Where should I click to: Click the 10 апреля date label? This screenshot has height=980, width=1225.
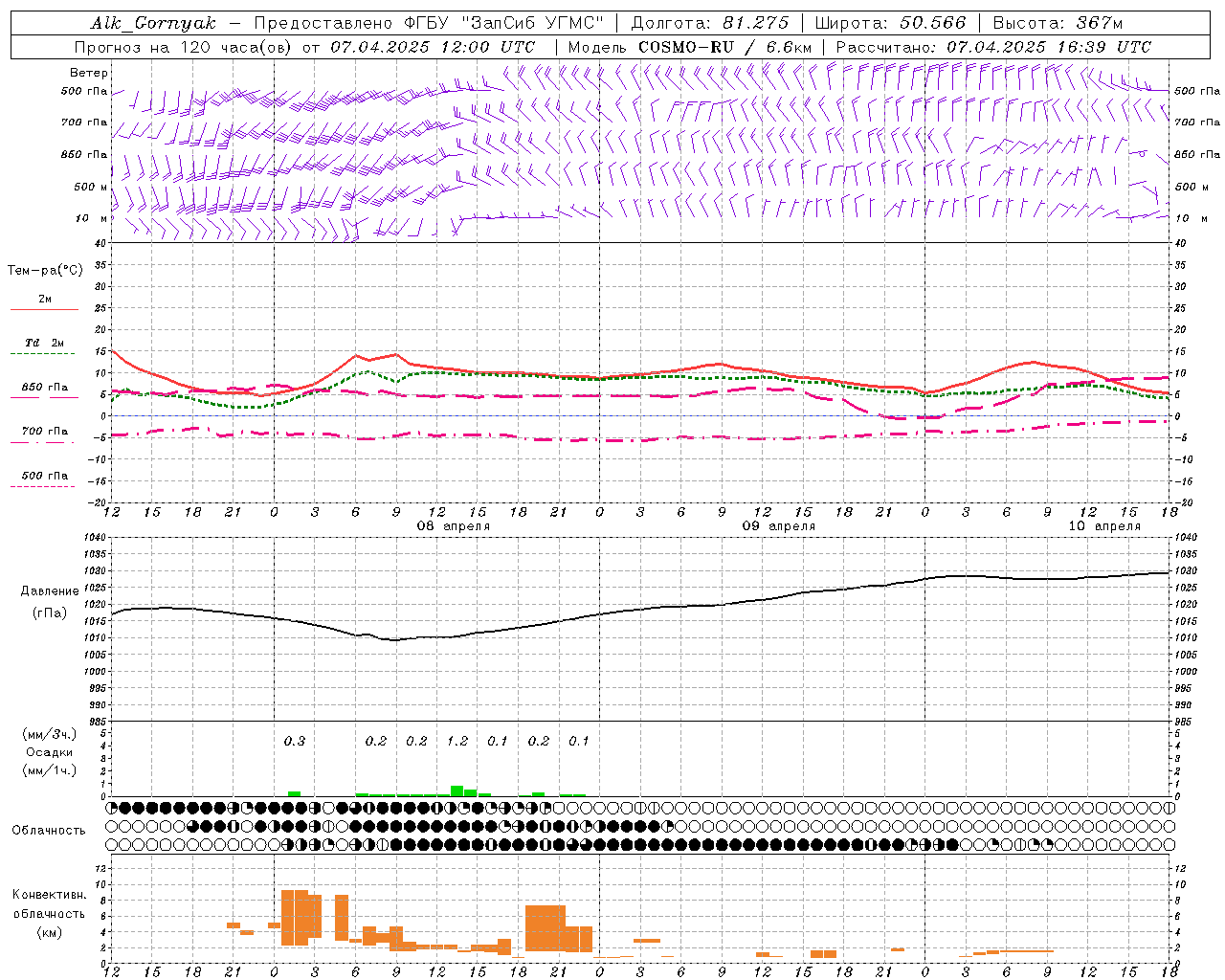[1104, 526]
